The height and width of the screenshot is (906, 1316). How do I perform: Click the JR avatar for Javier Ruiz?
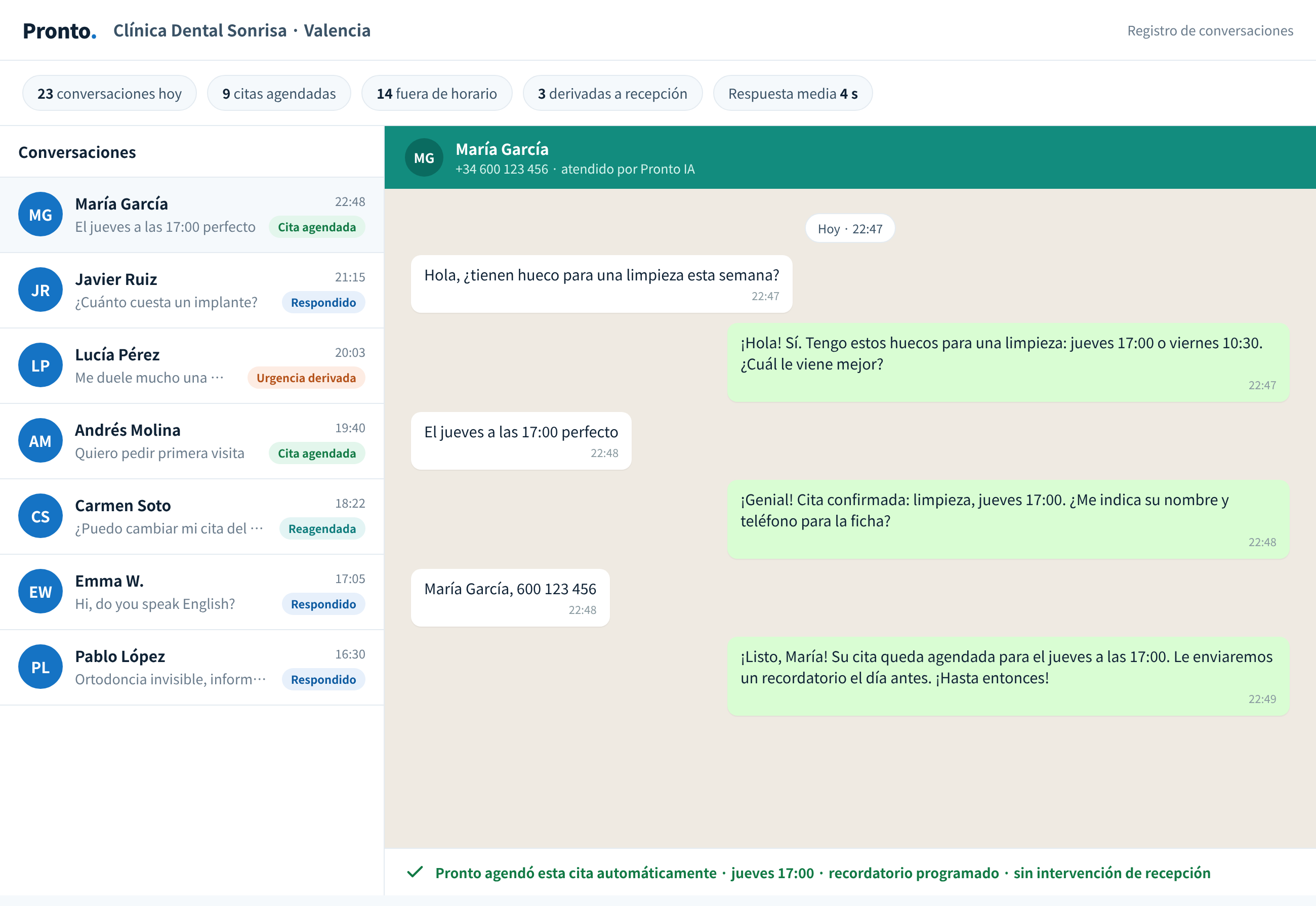click(40, 290)
